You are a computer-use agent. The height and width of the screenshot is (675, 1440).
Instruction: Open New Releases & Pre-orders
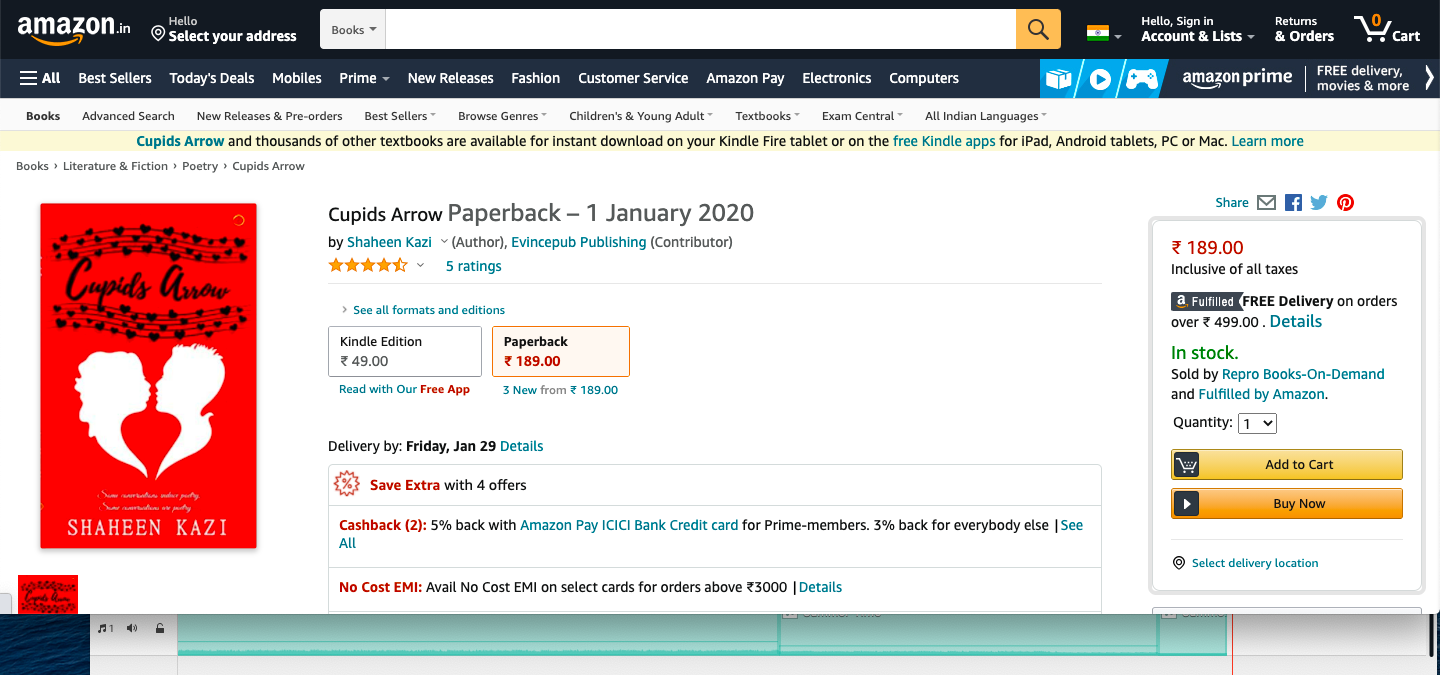pos(270,116)
